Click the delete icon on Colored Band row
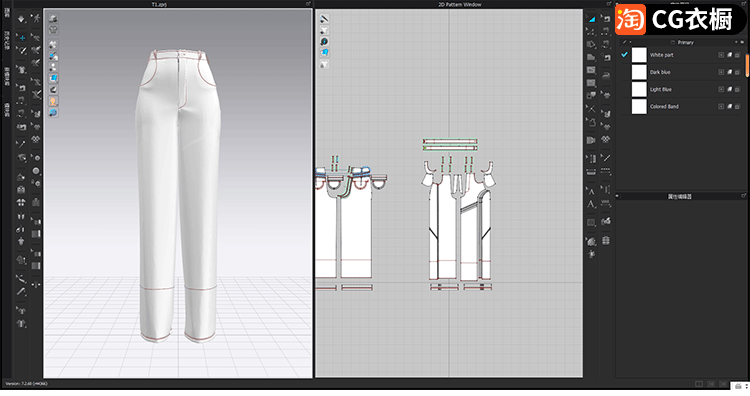Screen dimensions: 750x396 [738, 107]
